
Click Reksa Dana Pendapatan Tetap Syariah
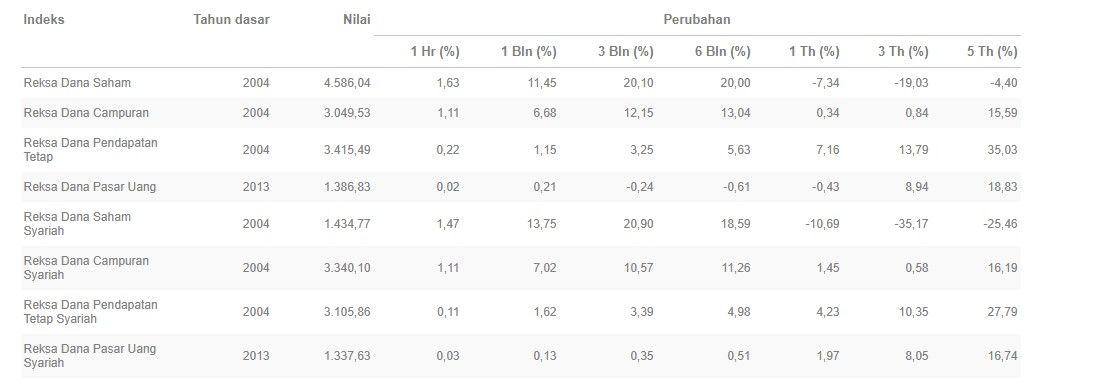point(91,312)
